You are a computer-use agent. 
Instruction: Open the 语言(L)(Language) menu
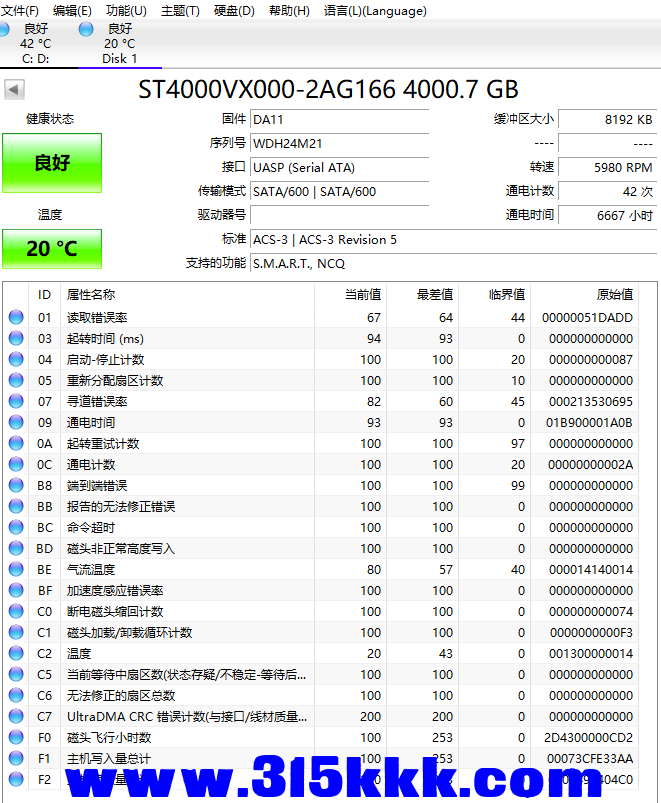[x=375, y=11]
